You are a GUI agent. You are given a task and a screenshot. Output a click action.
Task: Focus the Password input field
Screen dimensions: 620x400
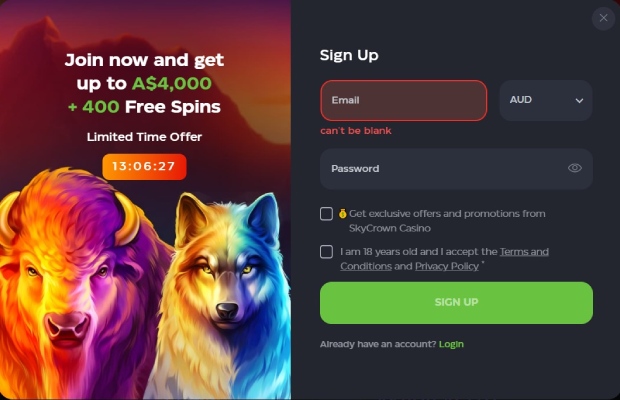click(x=456, y=169)
